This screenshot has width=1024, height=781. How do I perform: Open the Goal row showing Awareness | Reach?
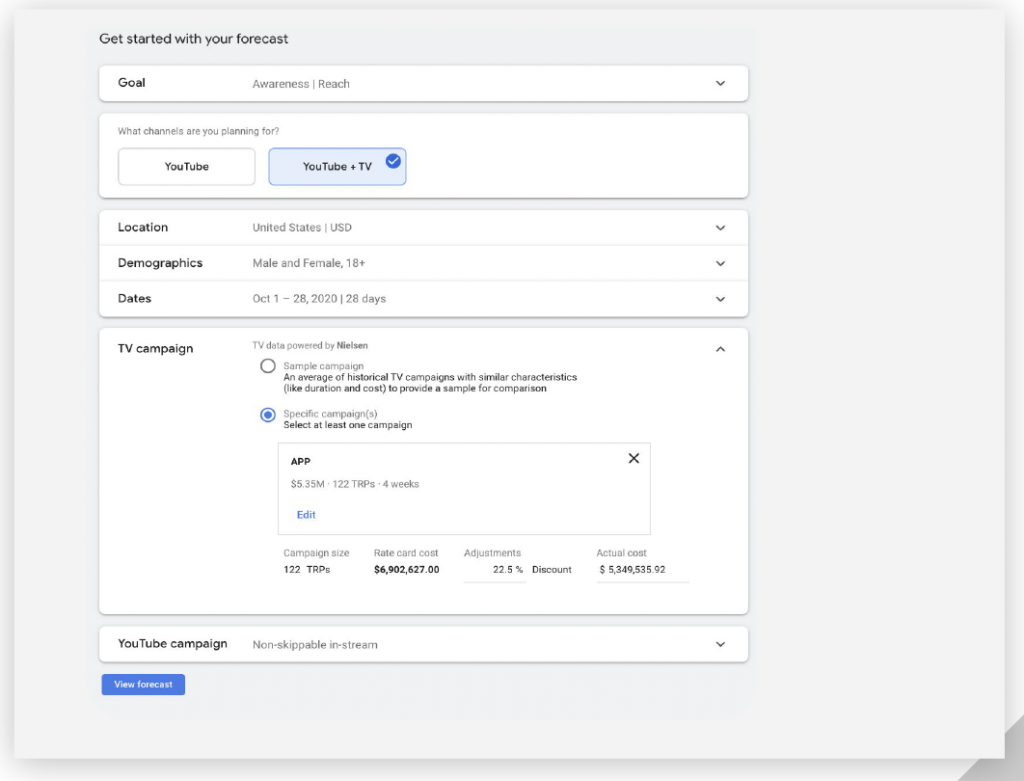click(x=301, y=84)
